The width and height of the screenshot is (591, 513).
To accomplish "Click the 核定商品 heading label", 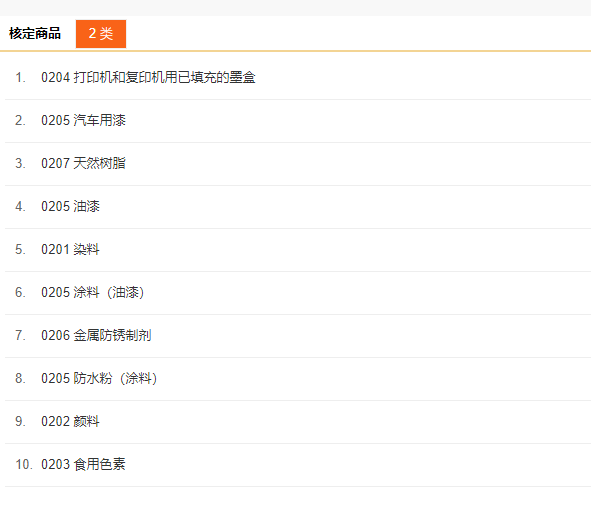I will pos(35,34).
